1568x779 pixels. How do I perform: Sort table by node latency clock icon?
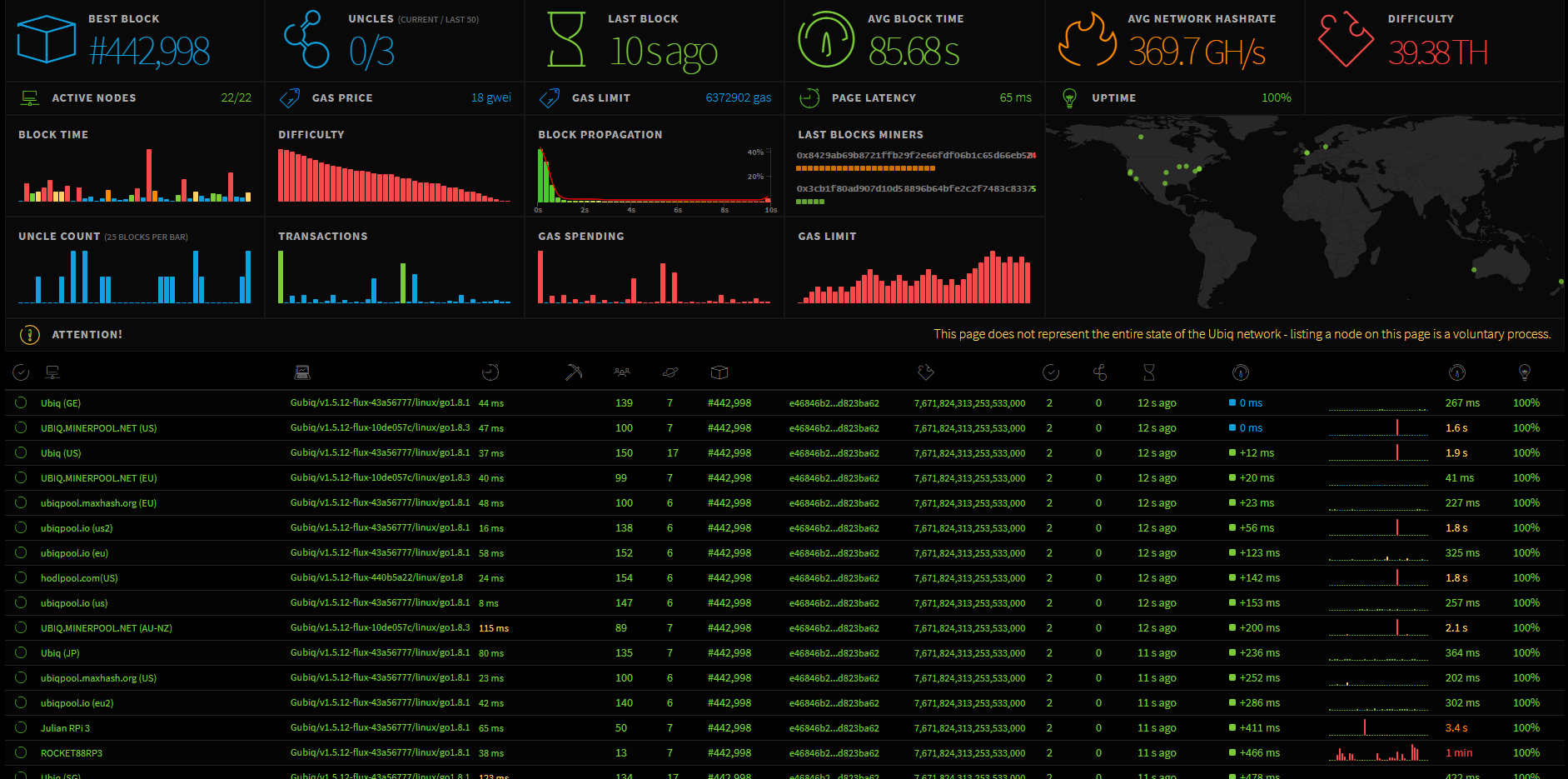[490, 372]
